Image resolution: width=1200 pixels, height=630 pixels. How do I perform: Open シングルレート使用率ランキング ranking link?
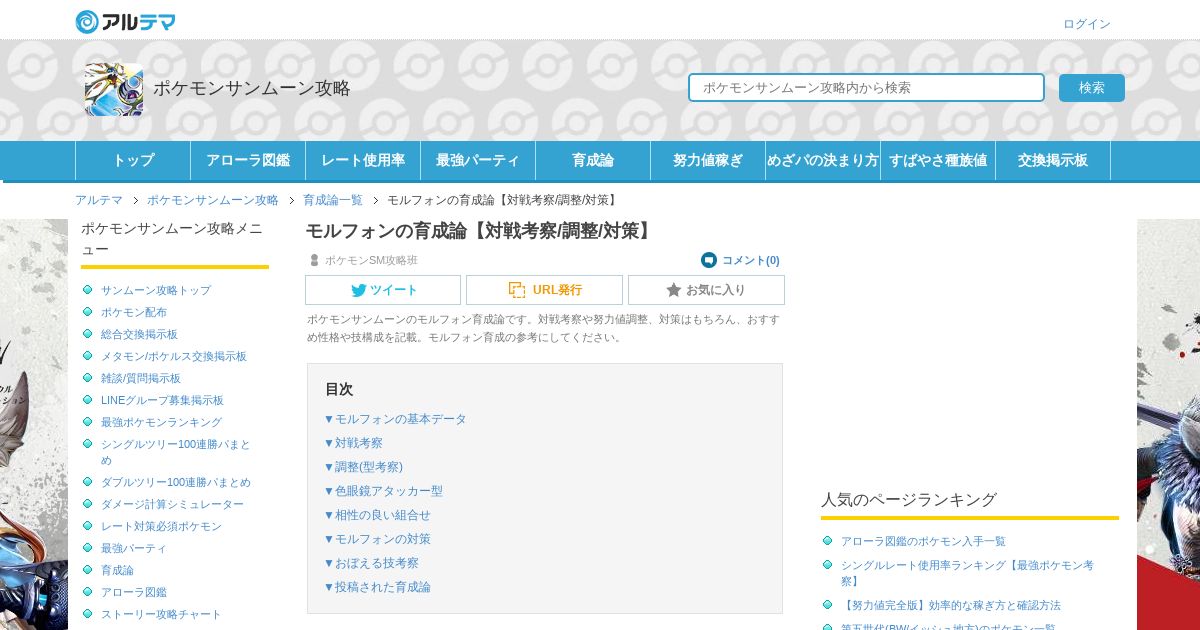pos(967,573)
